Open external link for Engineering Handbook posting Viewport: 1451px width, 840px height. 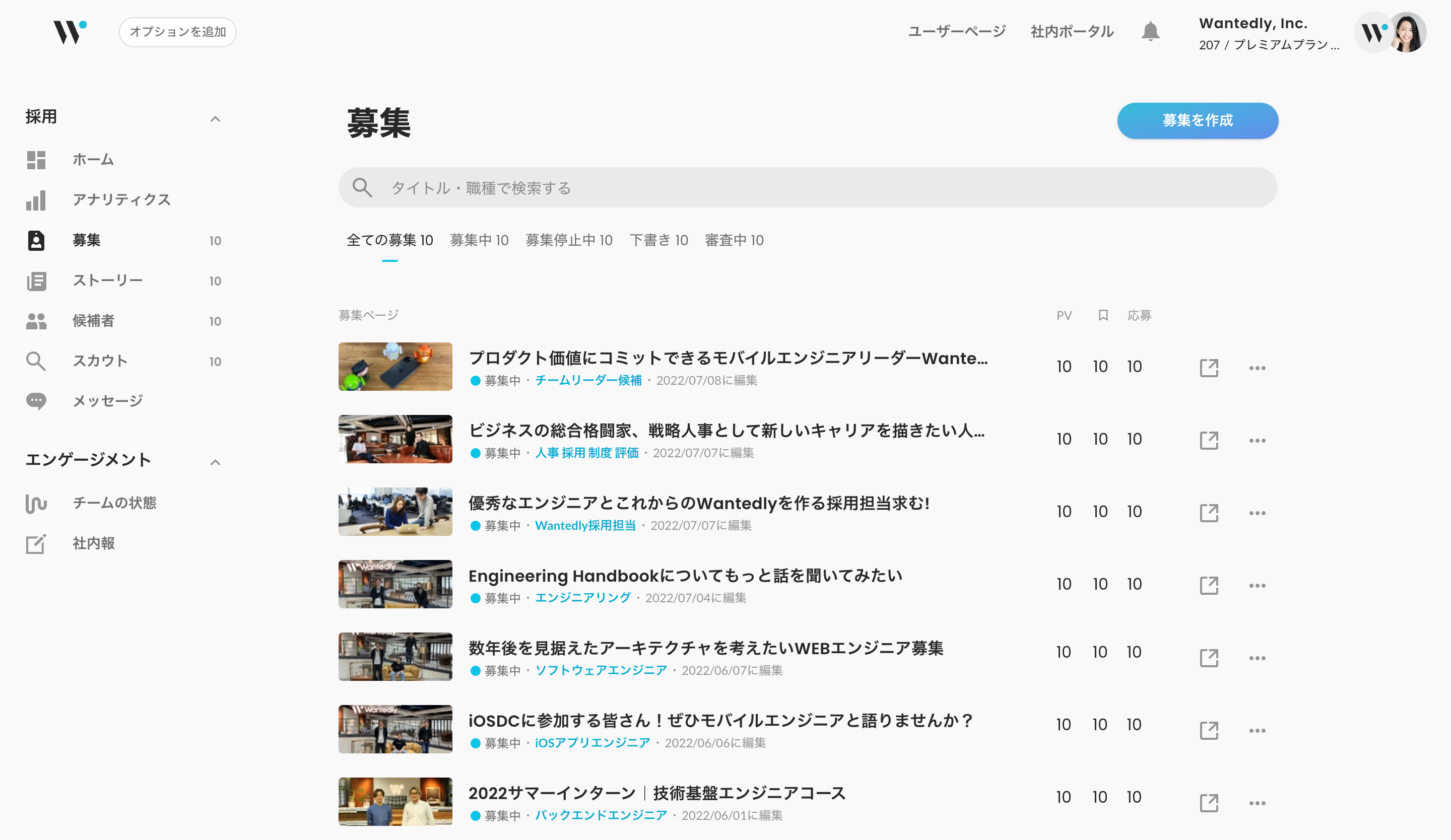pyautogui.click(x=1209, y=585)
